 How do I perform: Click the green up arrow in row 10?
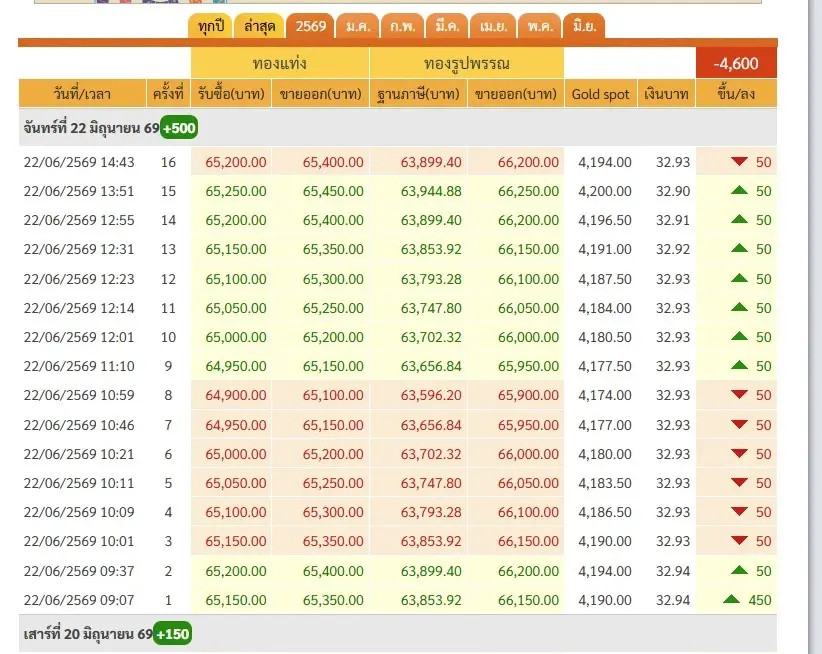pos(739,336)
